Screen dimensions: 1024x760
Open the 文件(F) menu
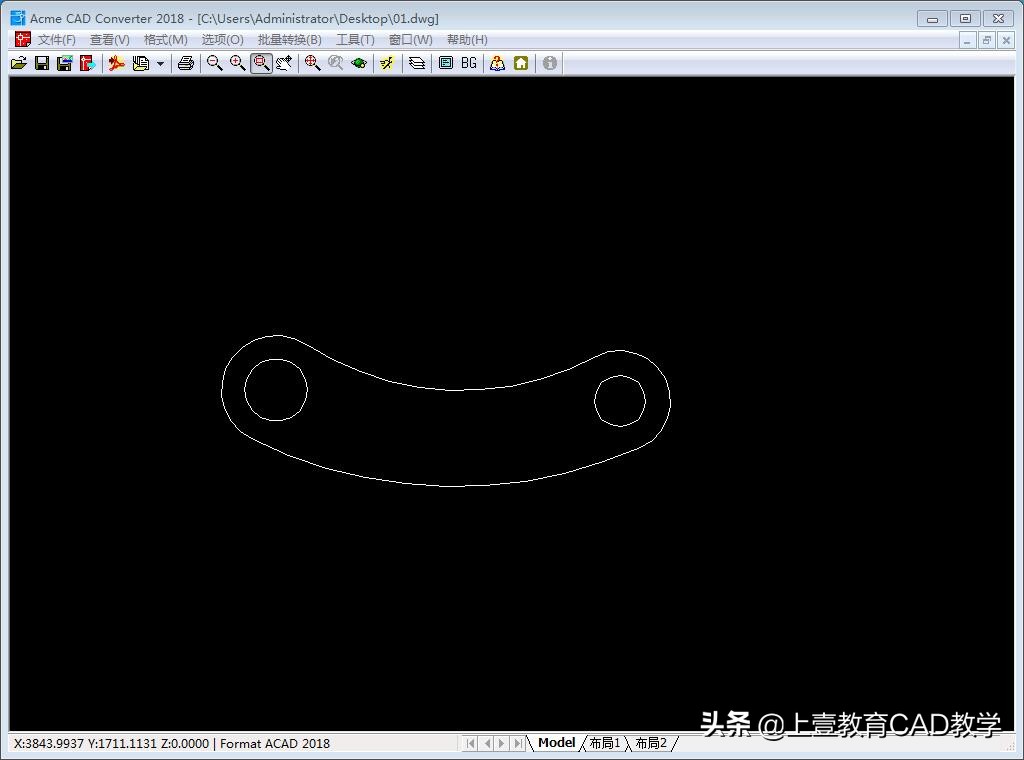[x=56, y=40]
